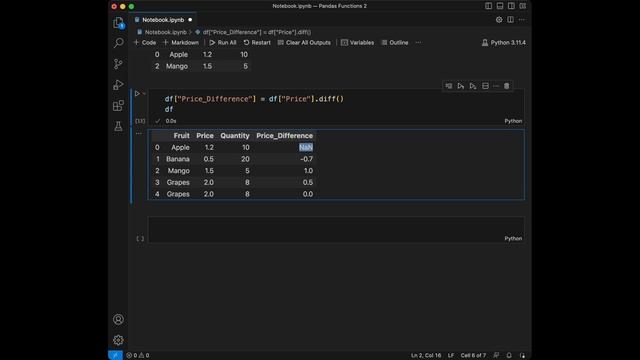Viewport: 640px width, 360px height.
Task: Click the Price_Difference column header
Action: pos(284,136)
